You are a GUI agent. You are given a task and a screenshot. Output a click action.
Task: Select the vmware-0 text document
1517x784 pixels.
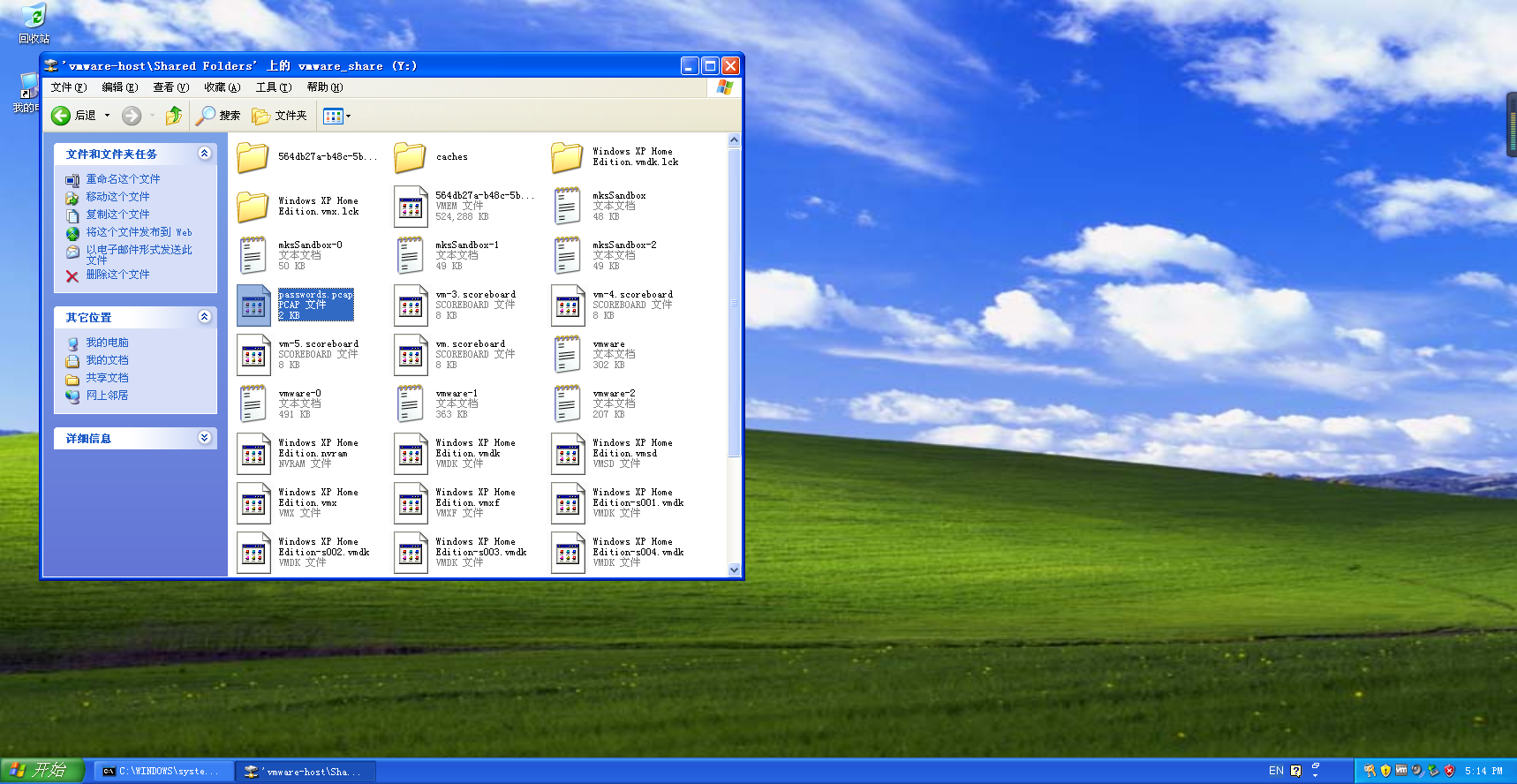(279, 404)
